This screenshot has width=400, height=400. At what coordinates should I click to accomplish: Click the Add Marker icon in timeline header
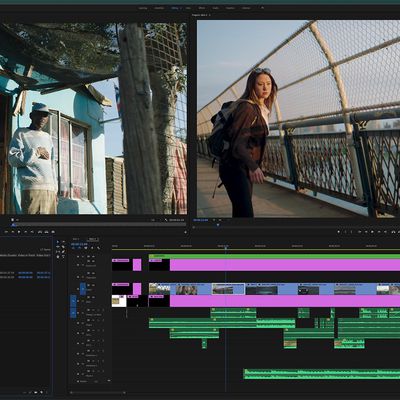92,248
